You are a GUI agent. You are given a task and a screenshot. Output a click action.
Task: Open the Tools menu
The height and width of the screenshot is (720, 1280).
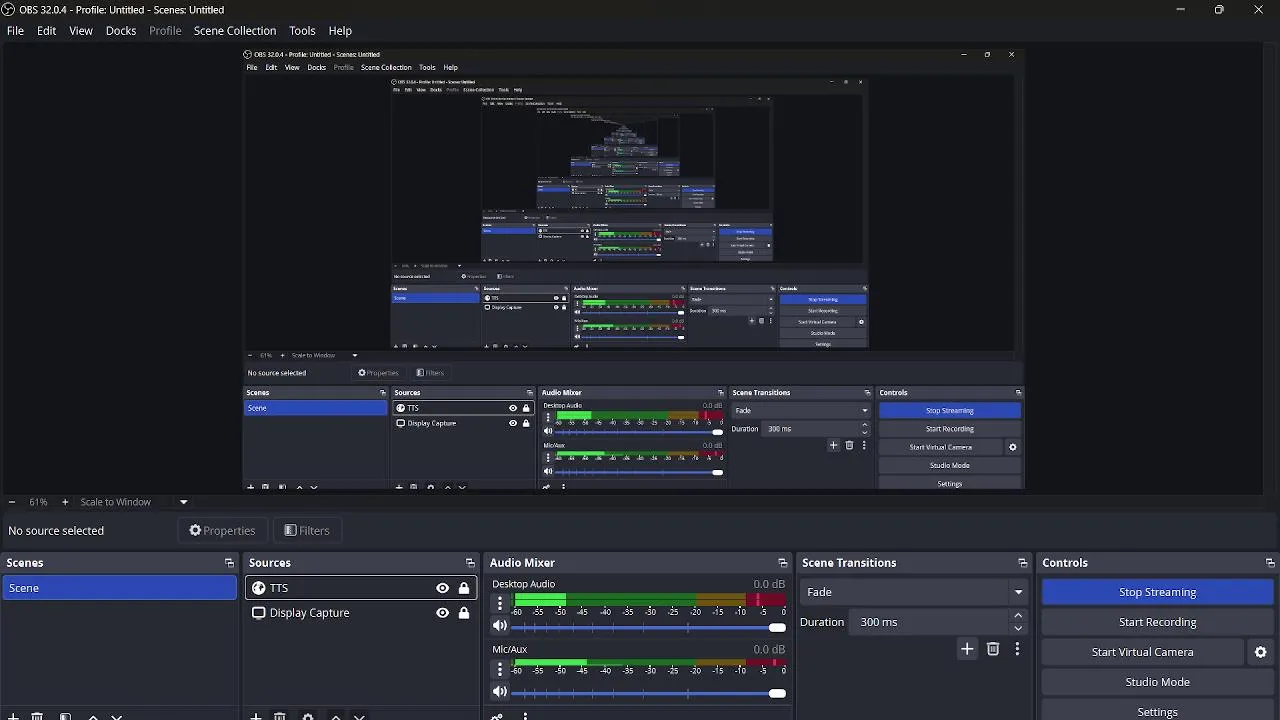[302, 31]
